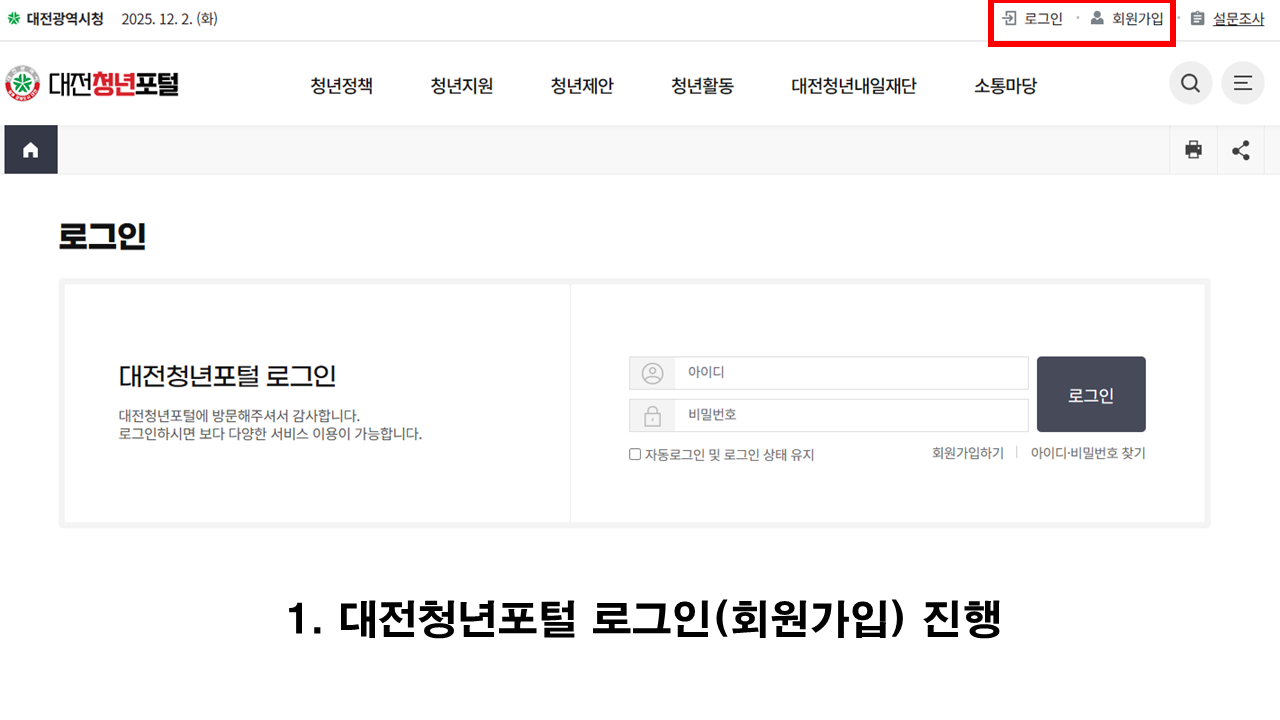The width and height of the screenshot is (1280, 720).
Task: Click the share icon
Action: click(x=1241, y=150)
